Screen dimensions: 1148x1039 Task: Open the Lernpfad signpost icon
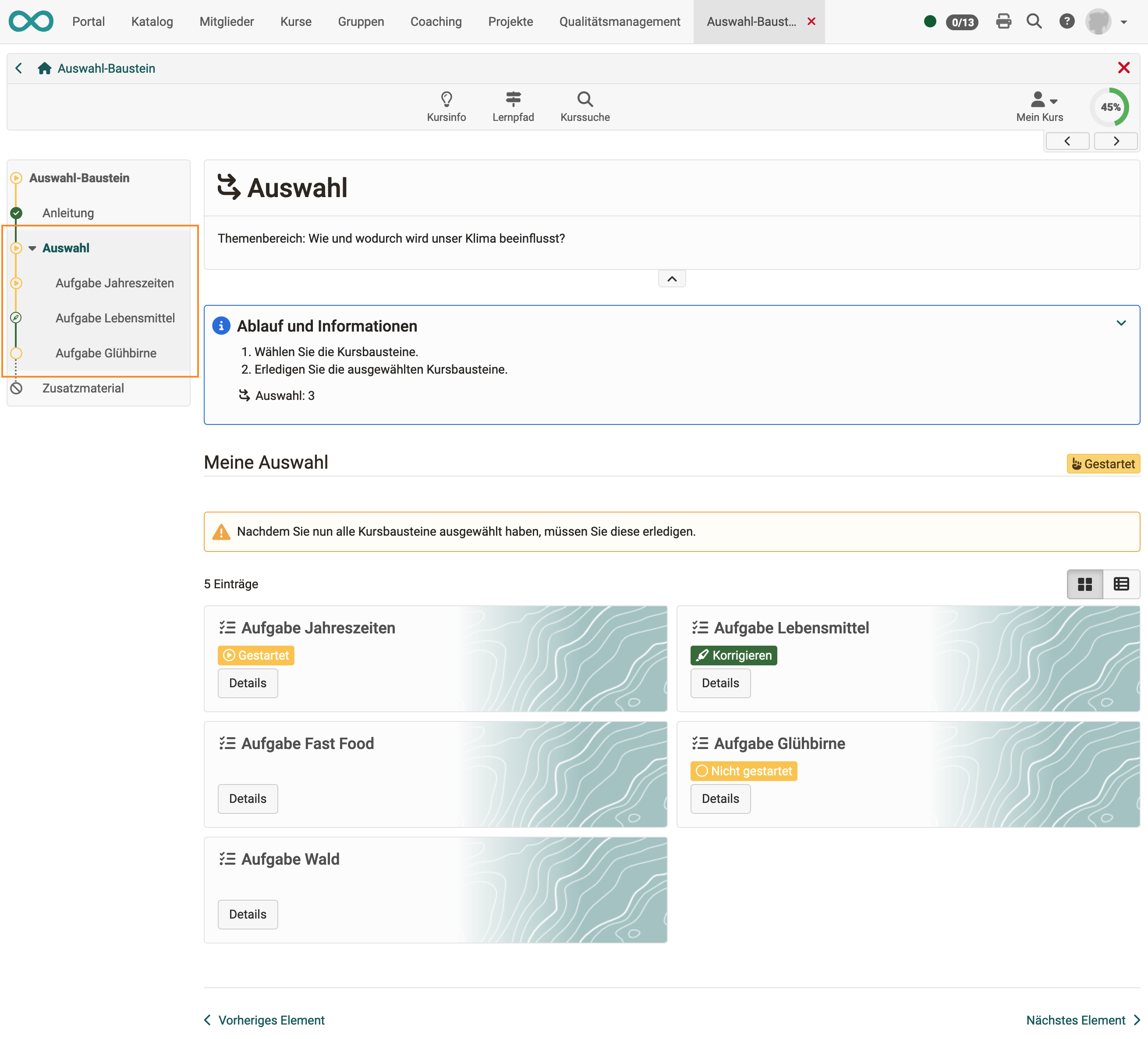click(x=513, y=99)
